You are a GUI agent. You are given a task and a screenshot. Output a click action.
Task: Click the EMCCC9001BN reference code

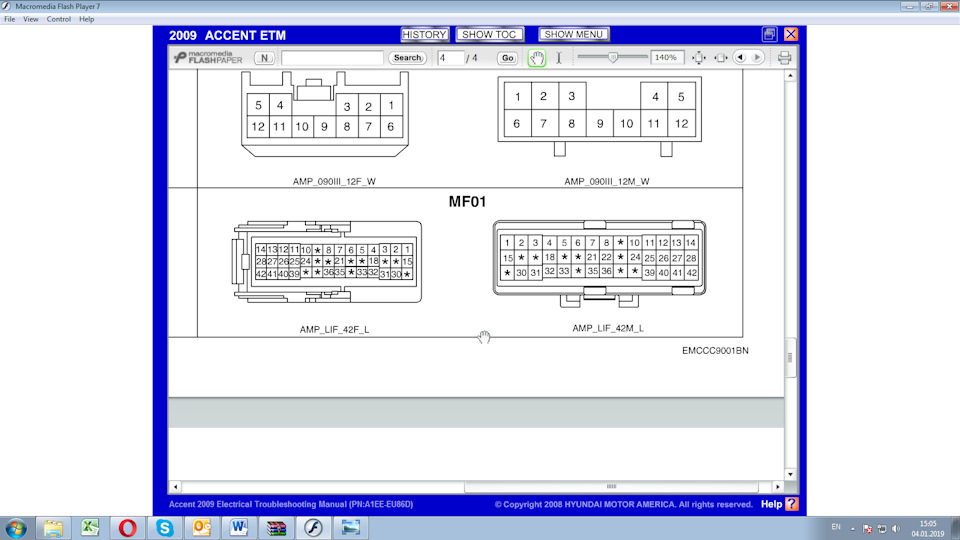[x=715, y=351]
